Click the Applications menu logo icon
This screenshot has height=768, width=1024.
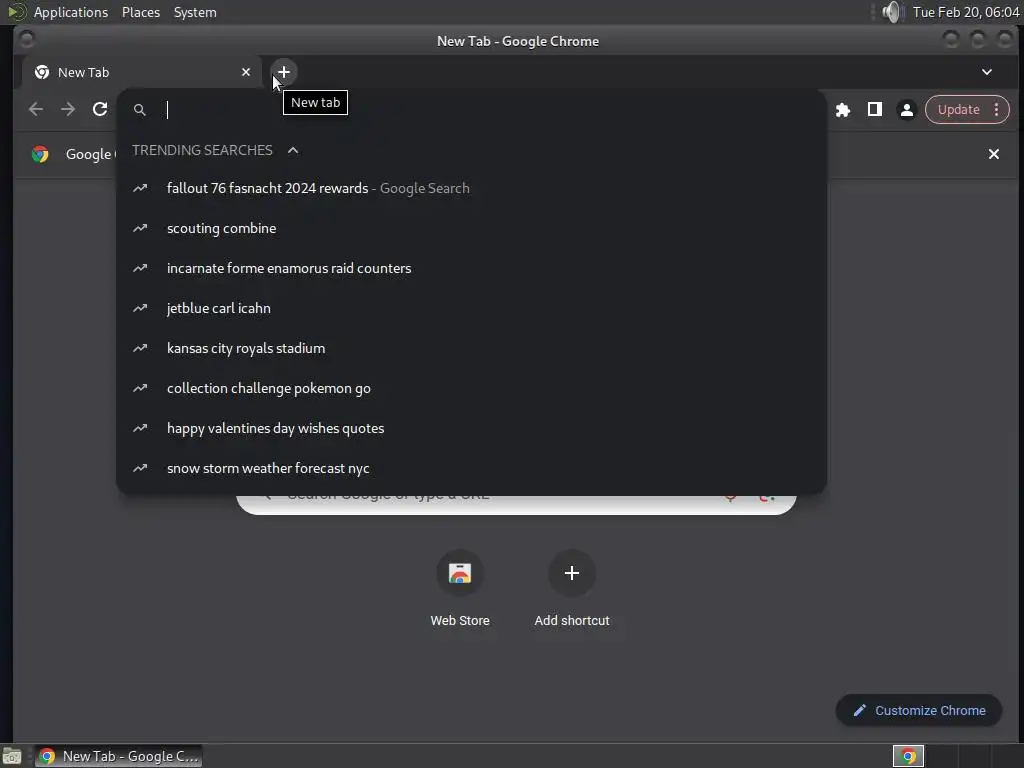pyautogui.click(x=16, y=12)
